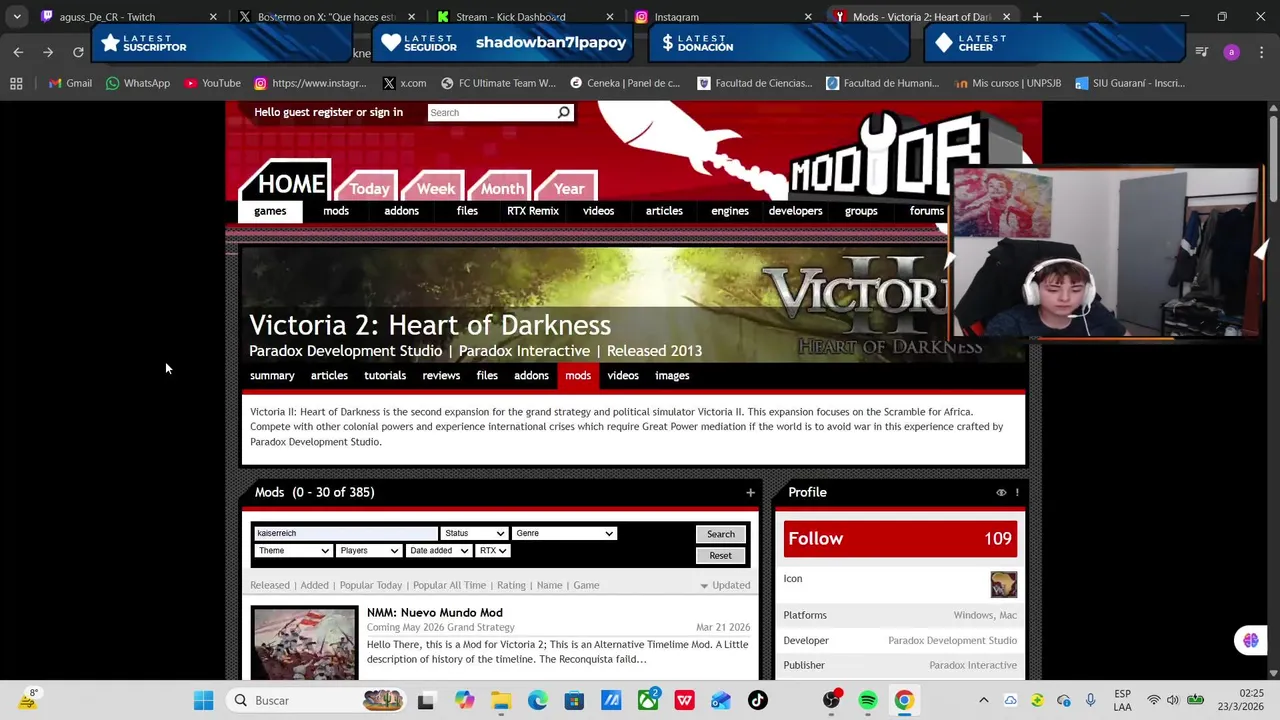Click the plus icon in Mods panel header
Viewport: 1280px width, 720px height.
coord(750,492)
